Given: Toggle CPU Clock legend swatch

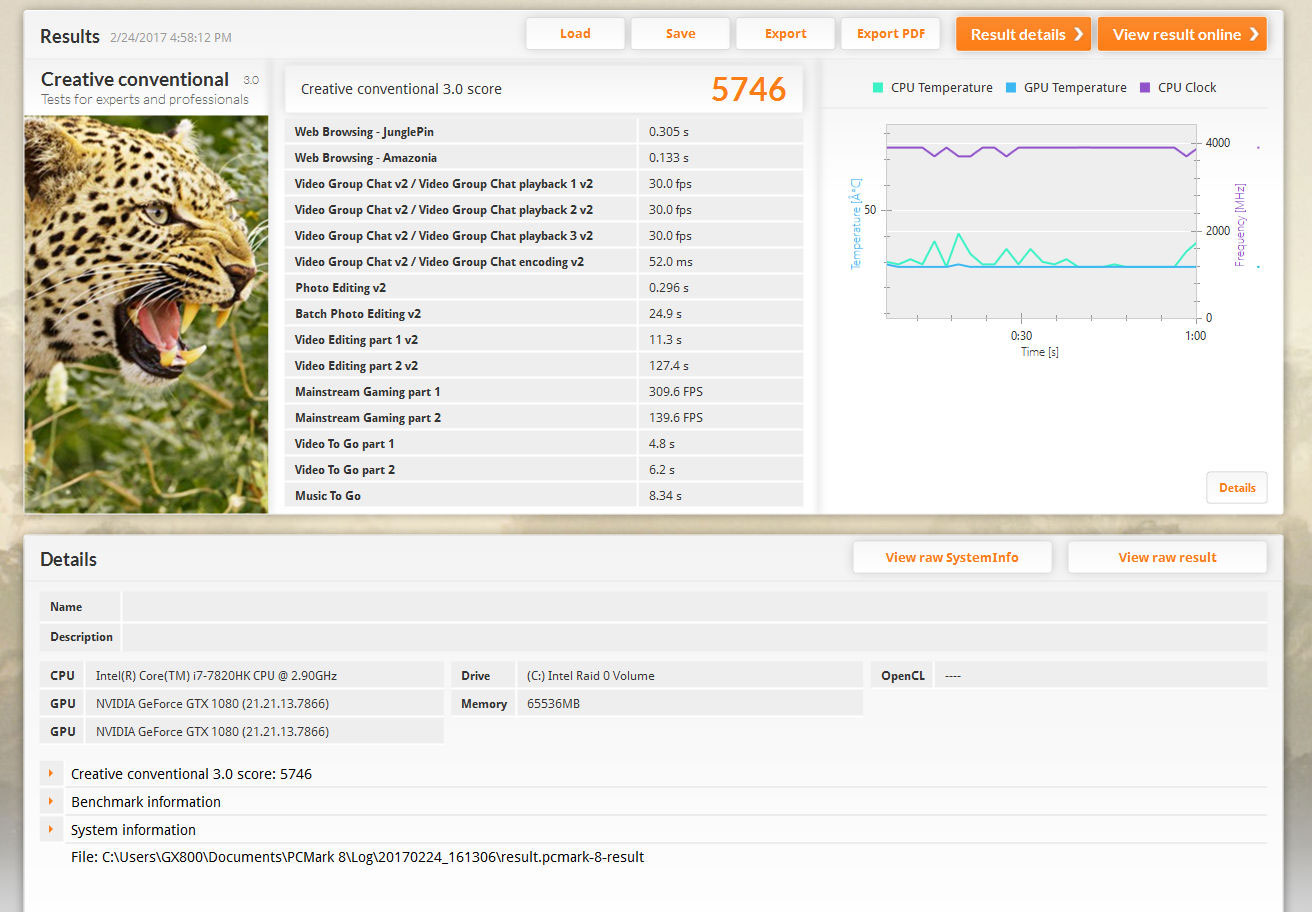Looking at the screenshot, I should click(x=1145, y=88).
